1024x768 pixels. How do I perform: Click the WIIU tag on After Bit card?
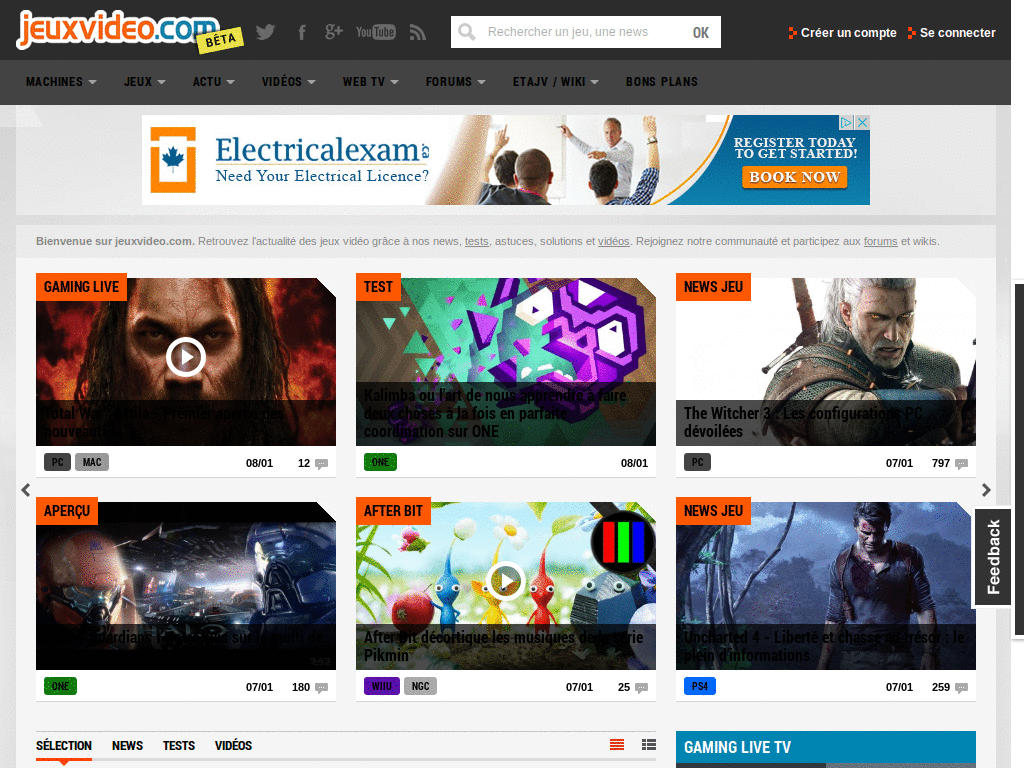pyautogui.click(x=381, y=686)
